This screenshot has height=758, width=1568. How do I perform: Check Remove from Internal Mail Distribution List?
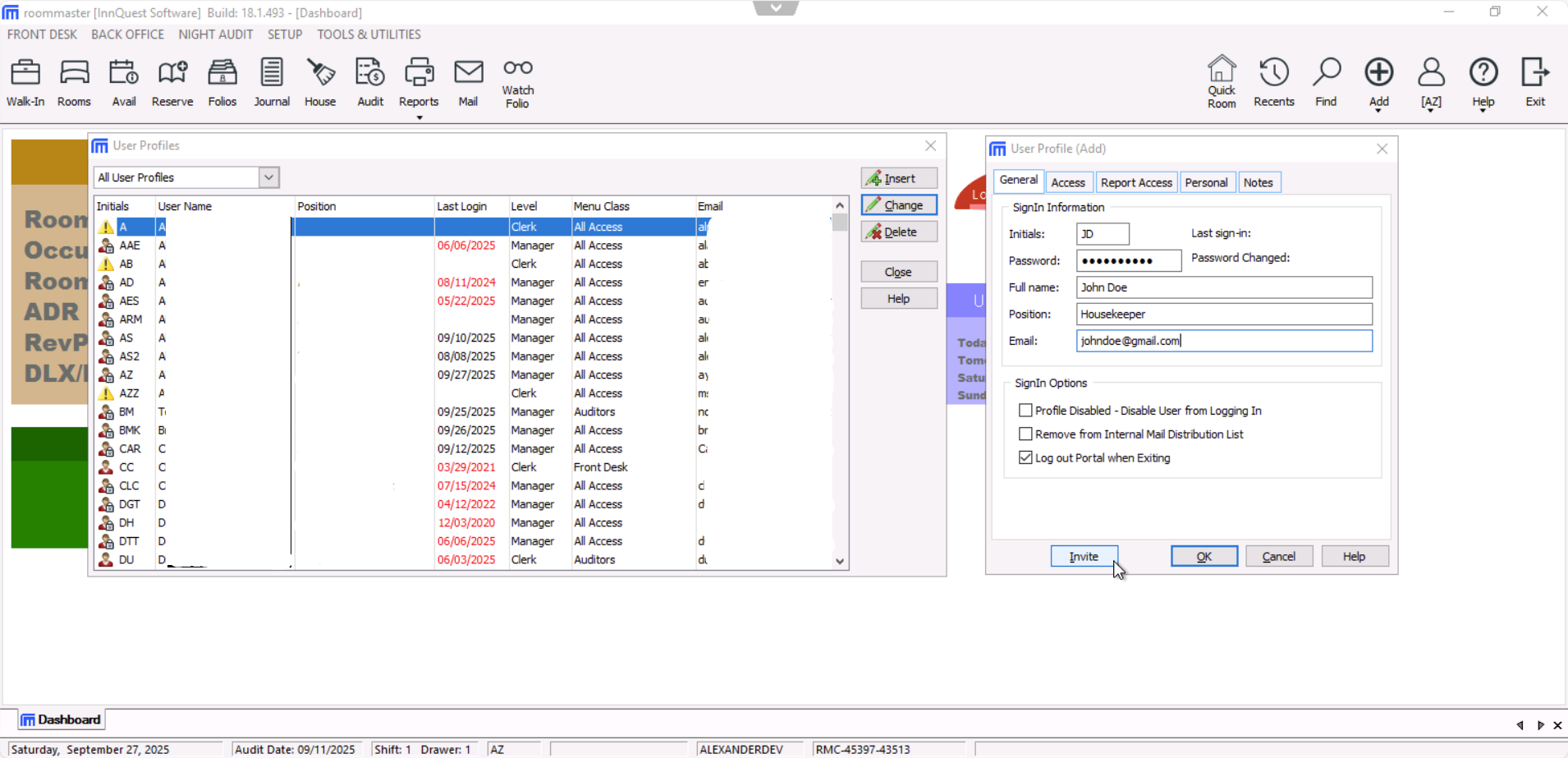coord(1025,434)
